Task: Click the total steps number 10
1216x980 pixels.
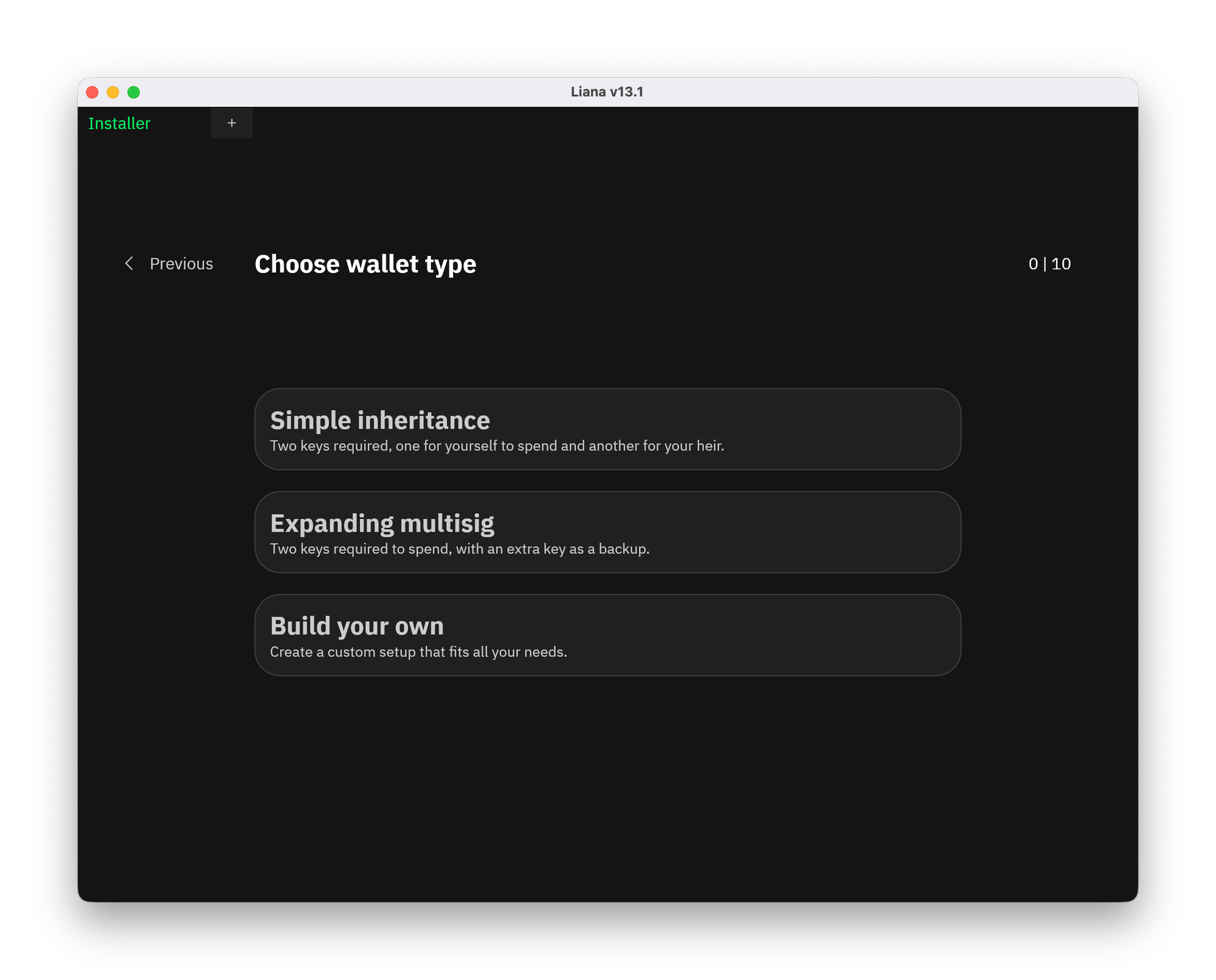Action: click(x=1061, y=264)
